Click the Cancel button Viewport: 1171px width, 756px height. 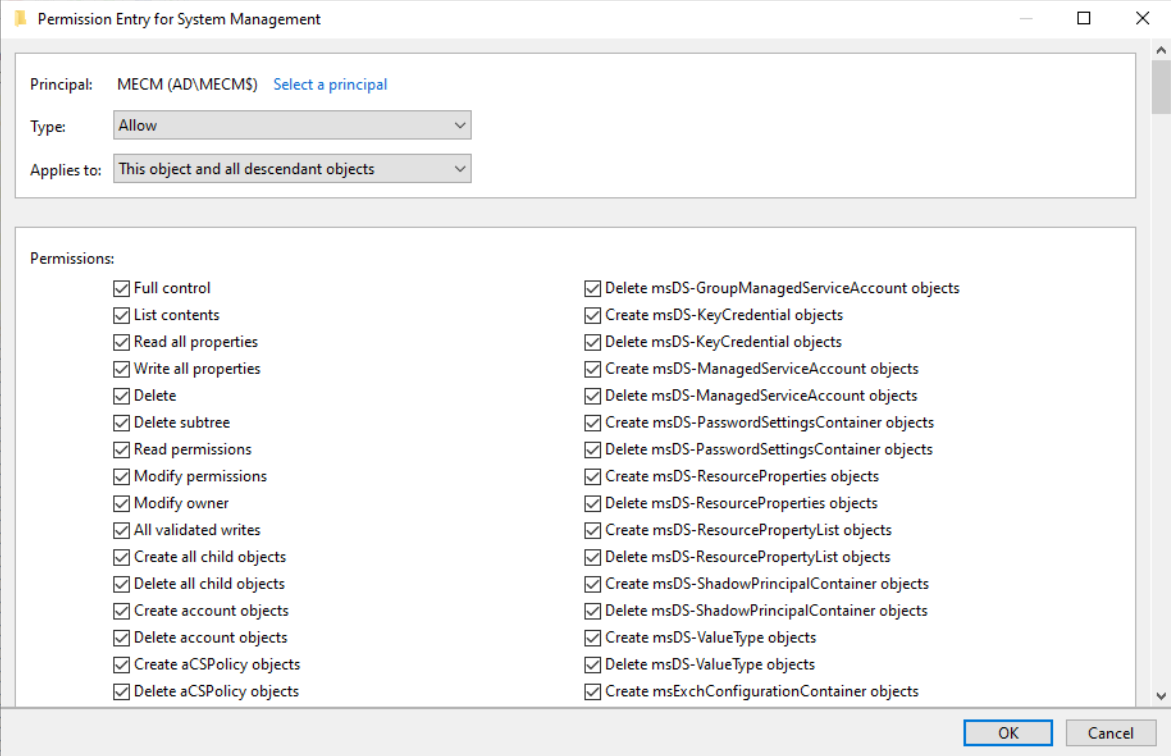[x=1110, y=733]
